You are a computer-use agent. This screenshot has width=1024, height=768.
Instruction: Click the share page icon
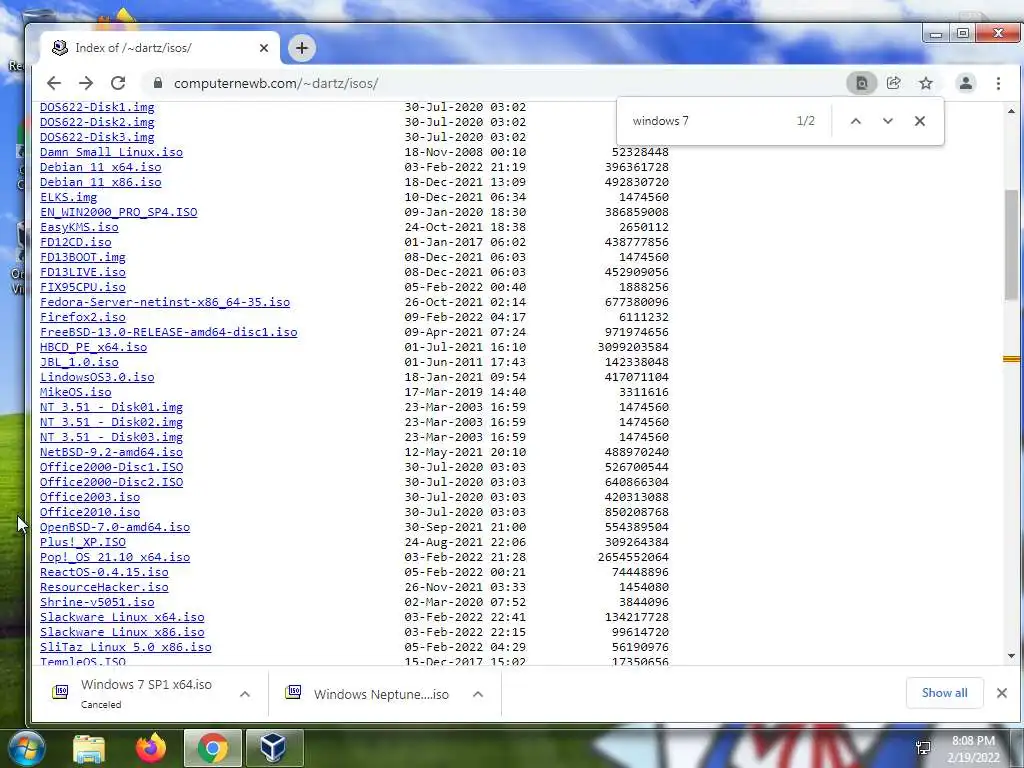[893, 83]
